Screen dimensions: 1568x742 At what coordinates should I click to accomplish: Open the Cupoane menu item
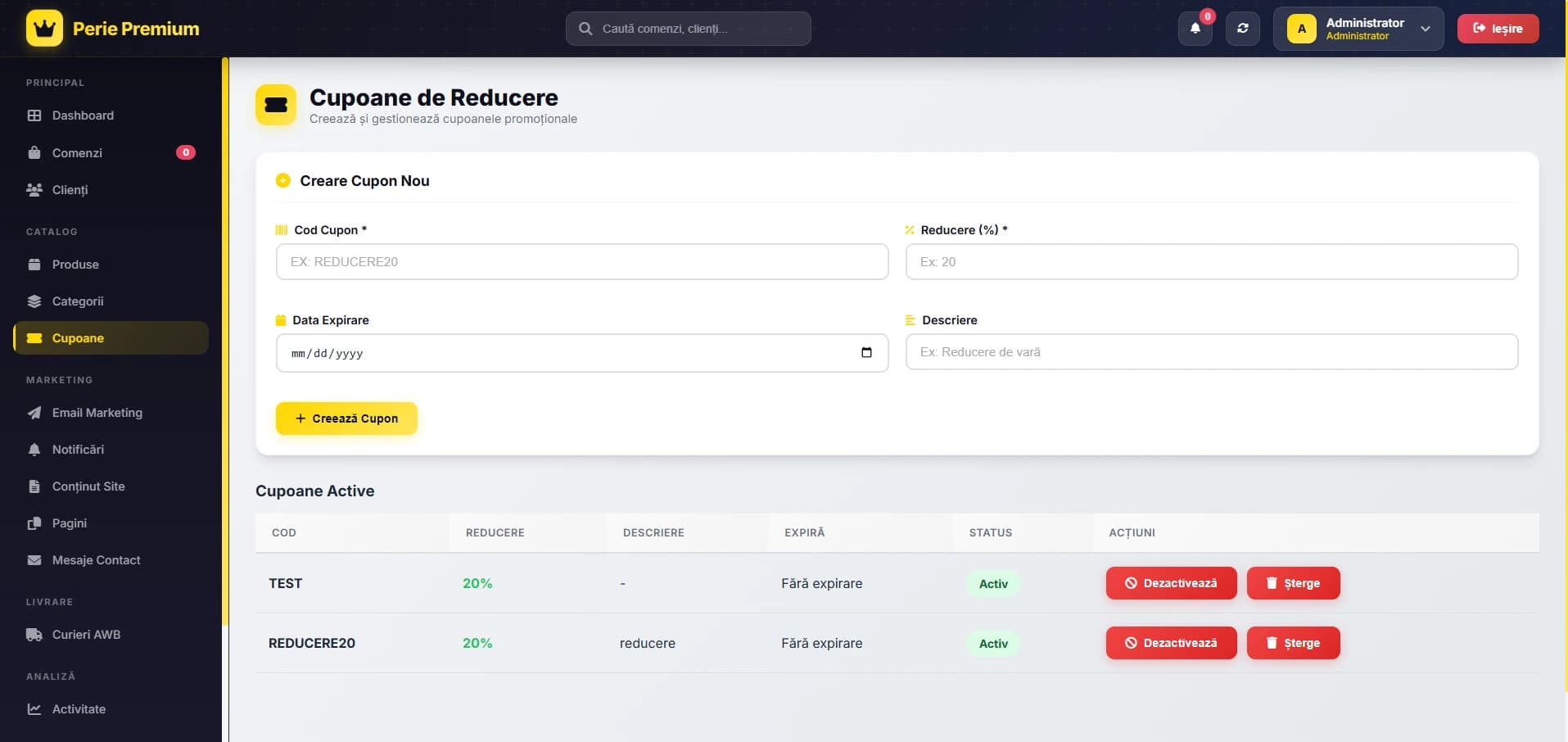(78, 338)
